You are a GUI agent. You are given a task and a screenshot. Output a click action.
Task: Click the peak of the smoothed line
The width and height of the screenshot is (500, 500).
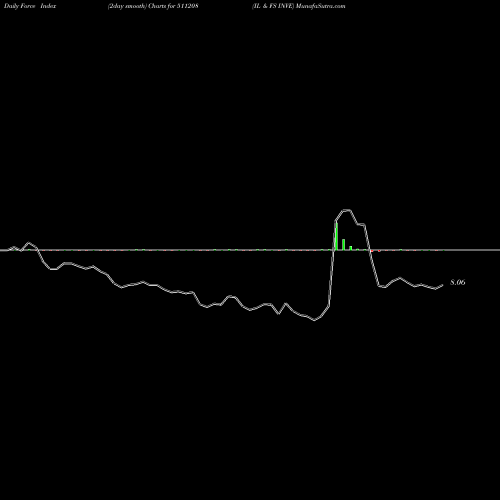click(347, 210)
